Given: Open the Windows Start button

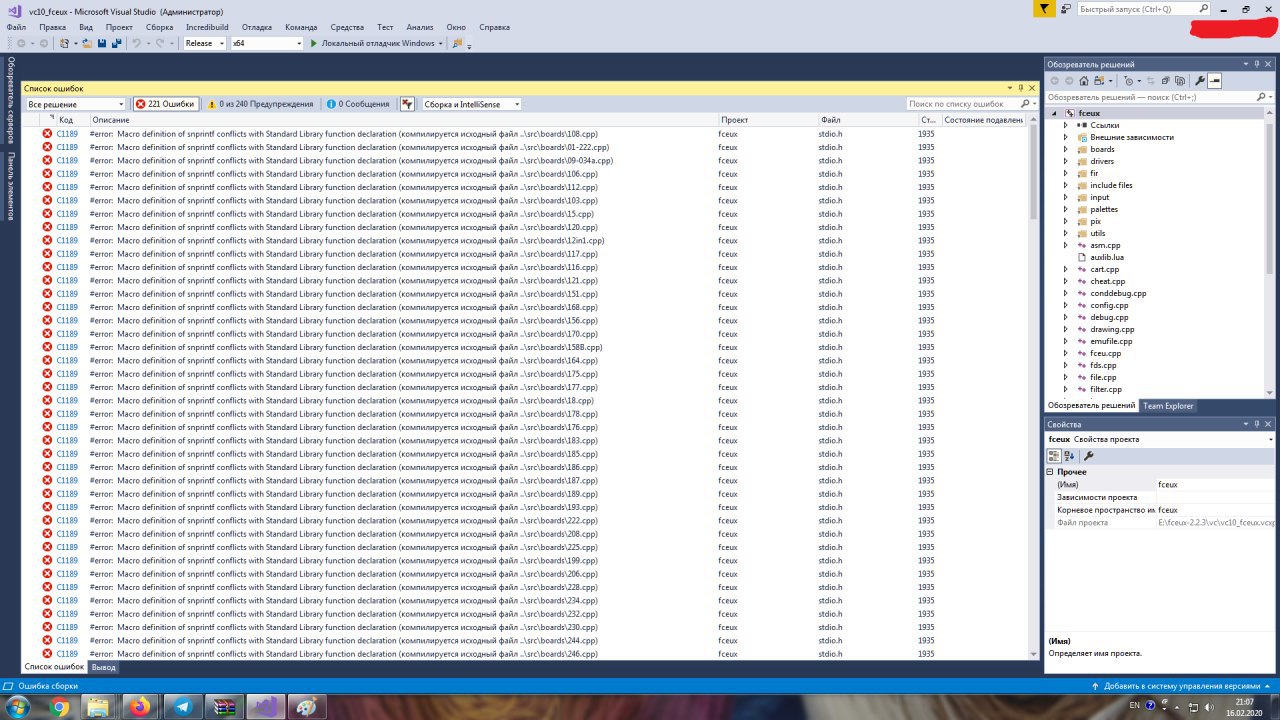Looking at the screenshot, I should click(x=18, y=707).
